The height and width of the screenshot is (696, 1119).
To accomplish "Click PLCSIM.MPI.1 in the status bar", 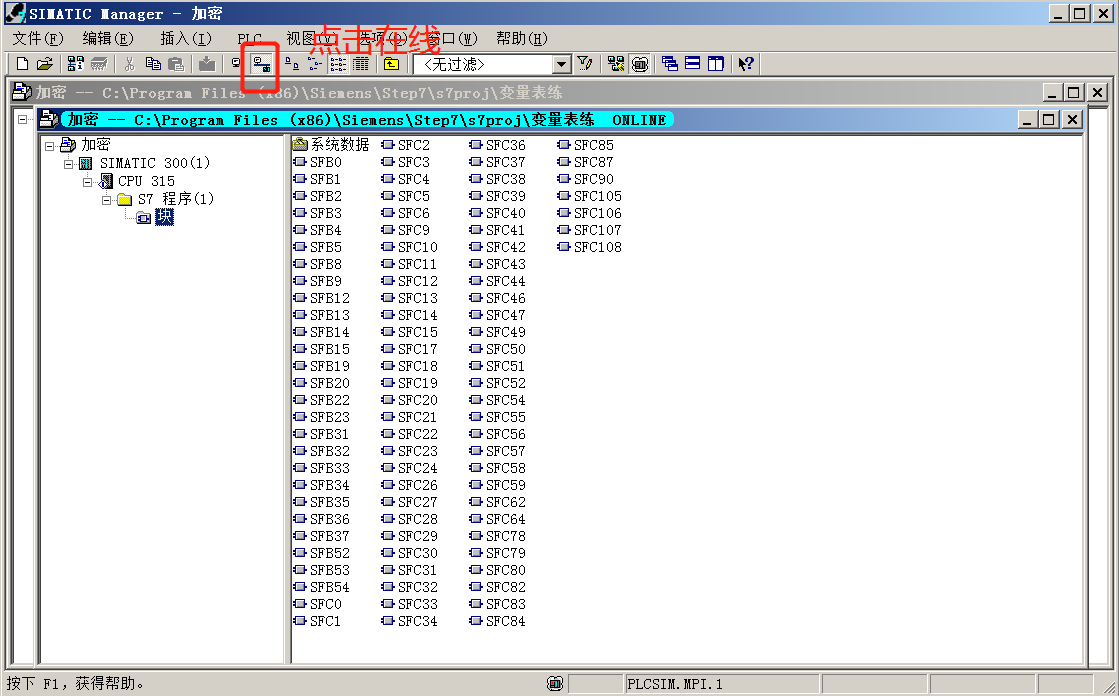I will tap(675, 684).
